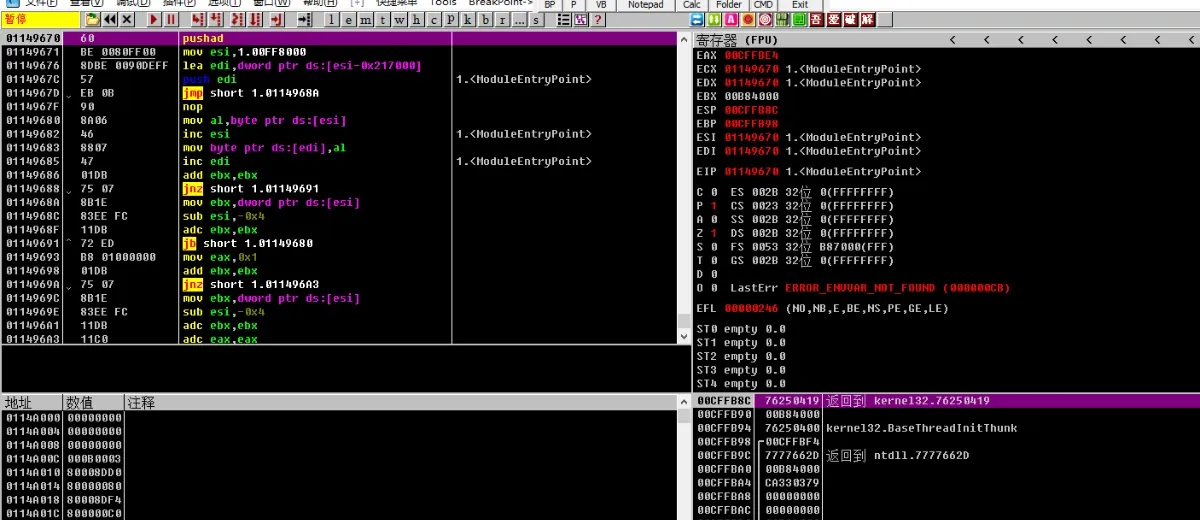Click the go to address arrow icon
The width and height of the screenshot is (1200, 520).
[x=304, y=19]
